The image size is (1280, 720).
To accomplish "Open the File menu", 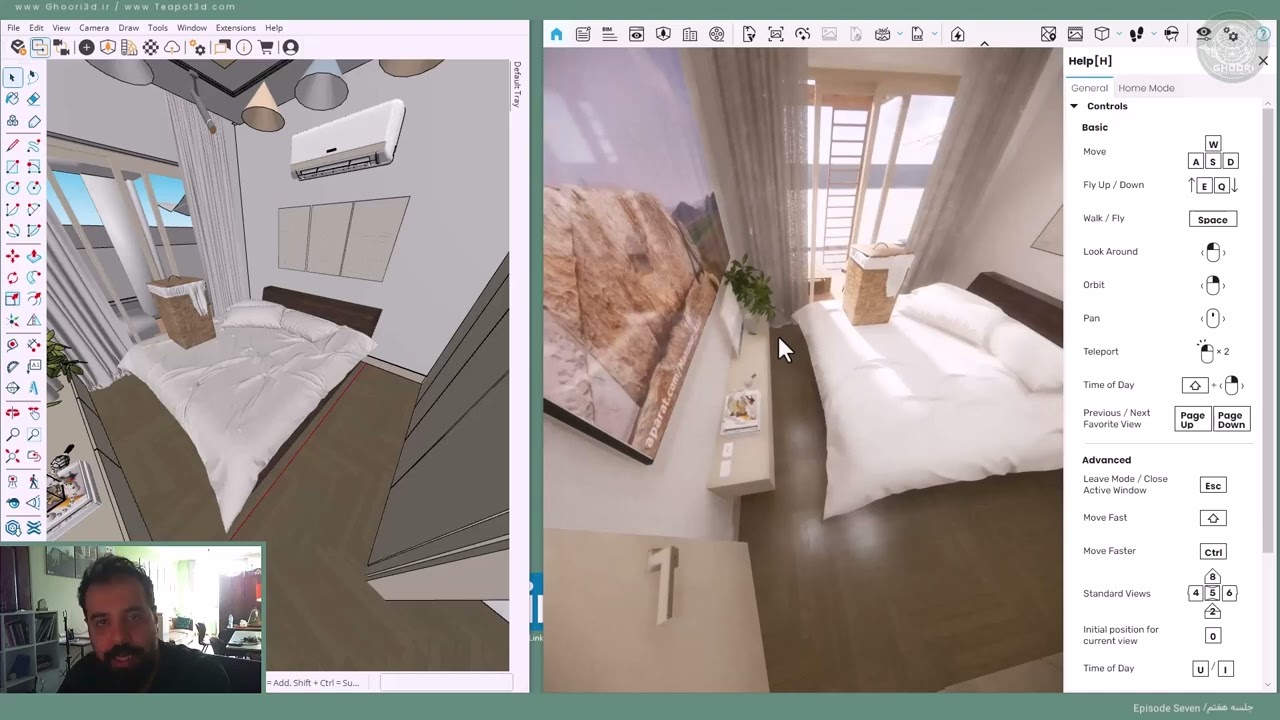I will (13, 28).
